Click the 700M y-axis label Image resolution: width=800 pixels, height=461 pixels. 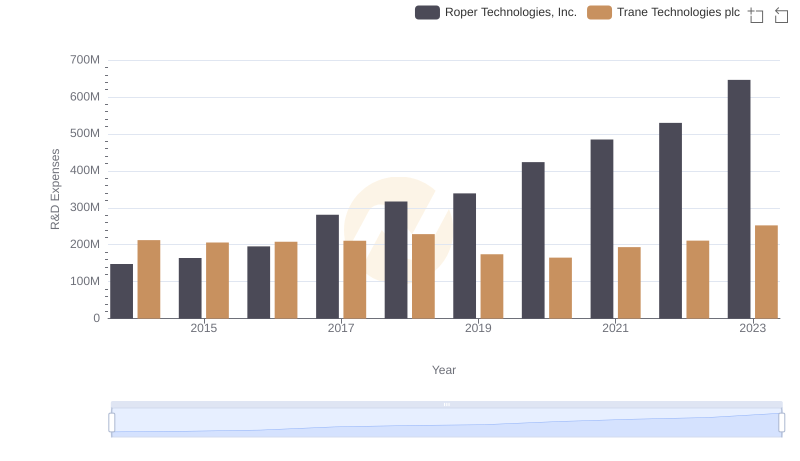click(x=85, y=60)
